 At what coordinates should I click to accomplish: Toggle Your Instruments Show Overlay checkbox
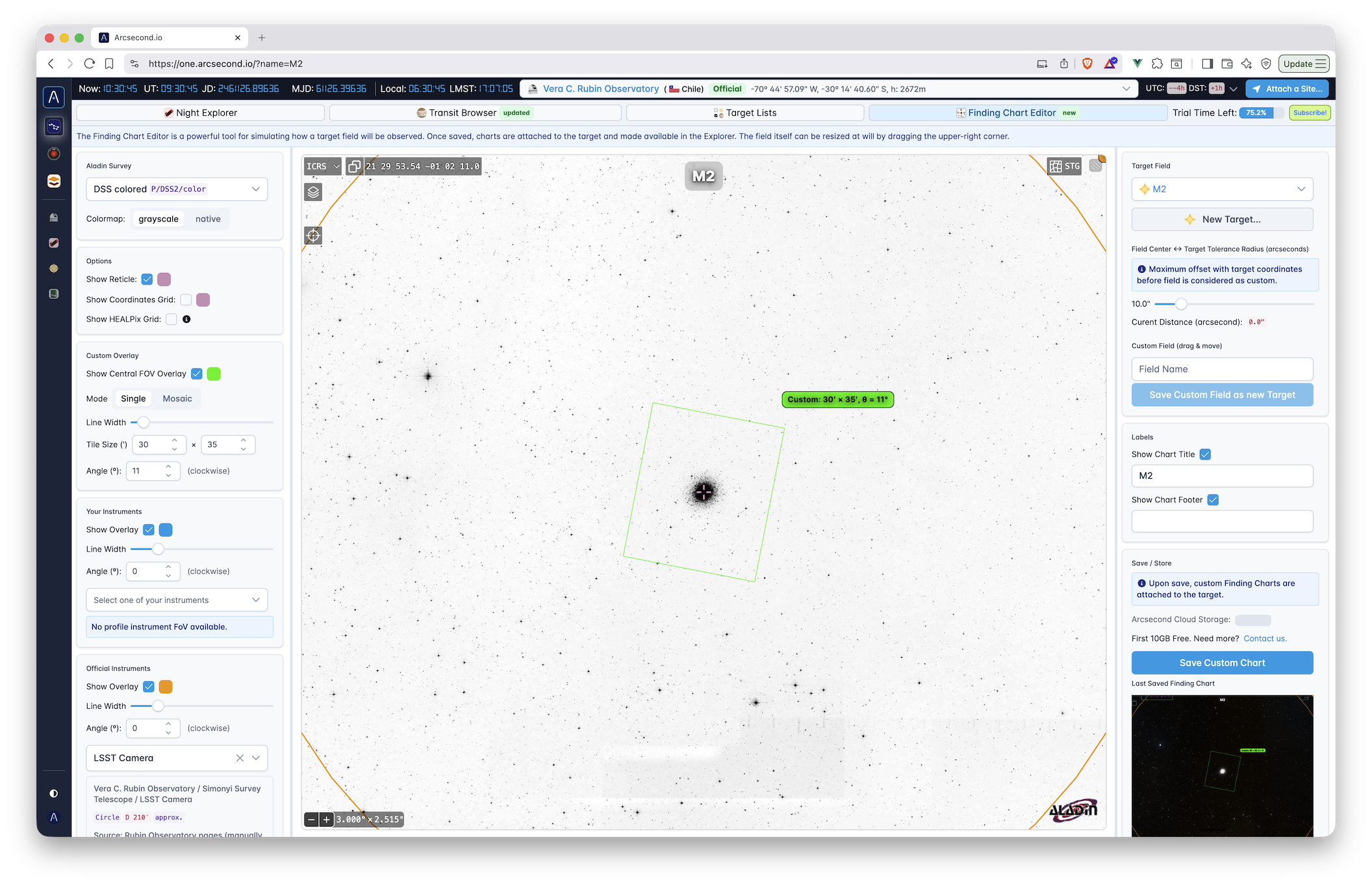pyautogui.click(x=149, y=530)
